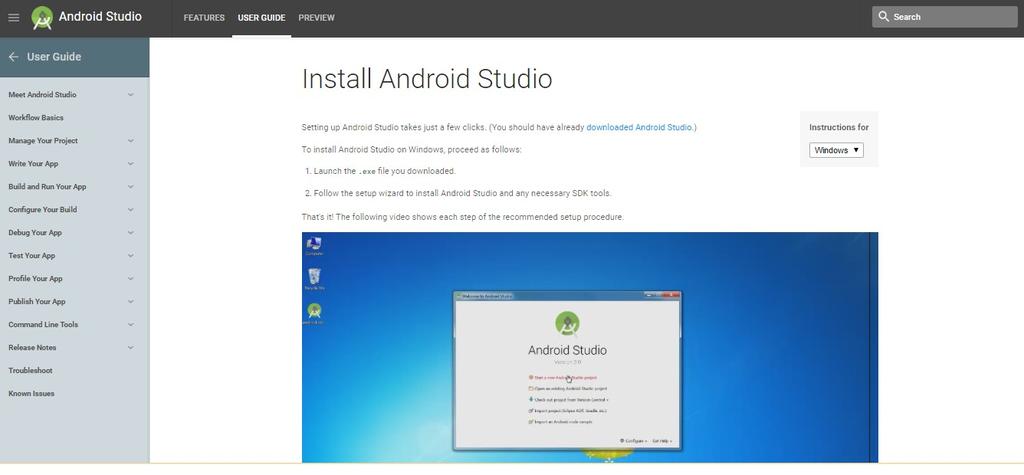The image size is (1024, 475).
Task: Expand Meet Android Studio section chevron
Action: click(131, 95)
